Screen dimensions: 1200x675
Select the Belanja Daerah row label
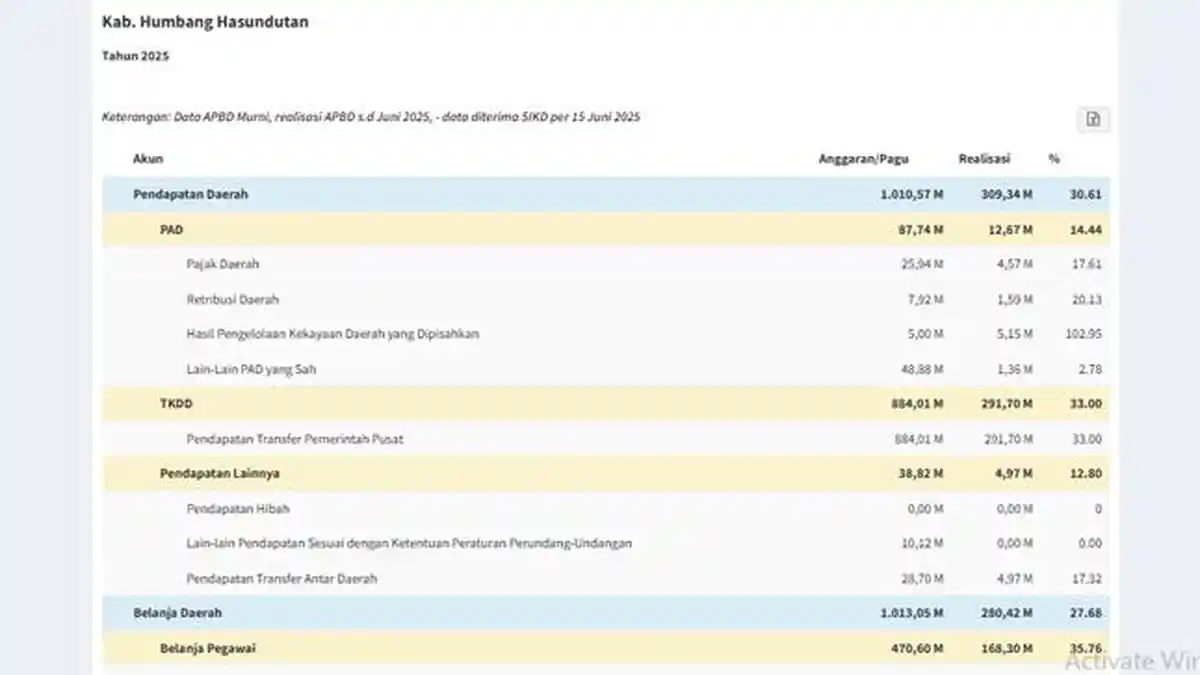(x=177, y=613)
